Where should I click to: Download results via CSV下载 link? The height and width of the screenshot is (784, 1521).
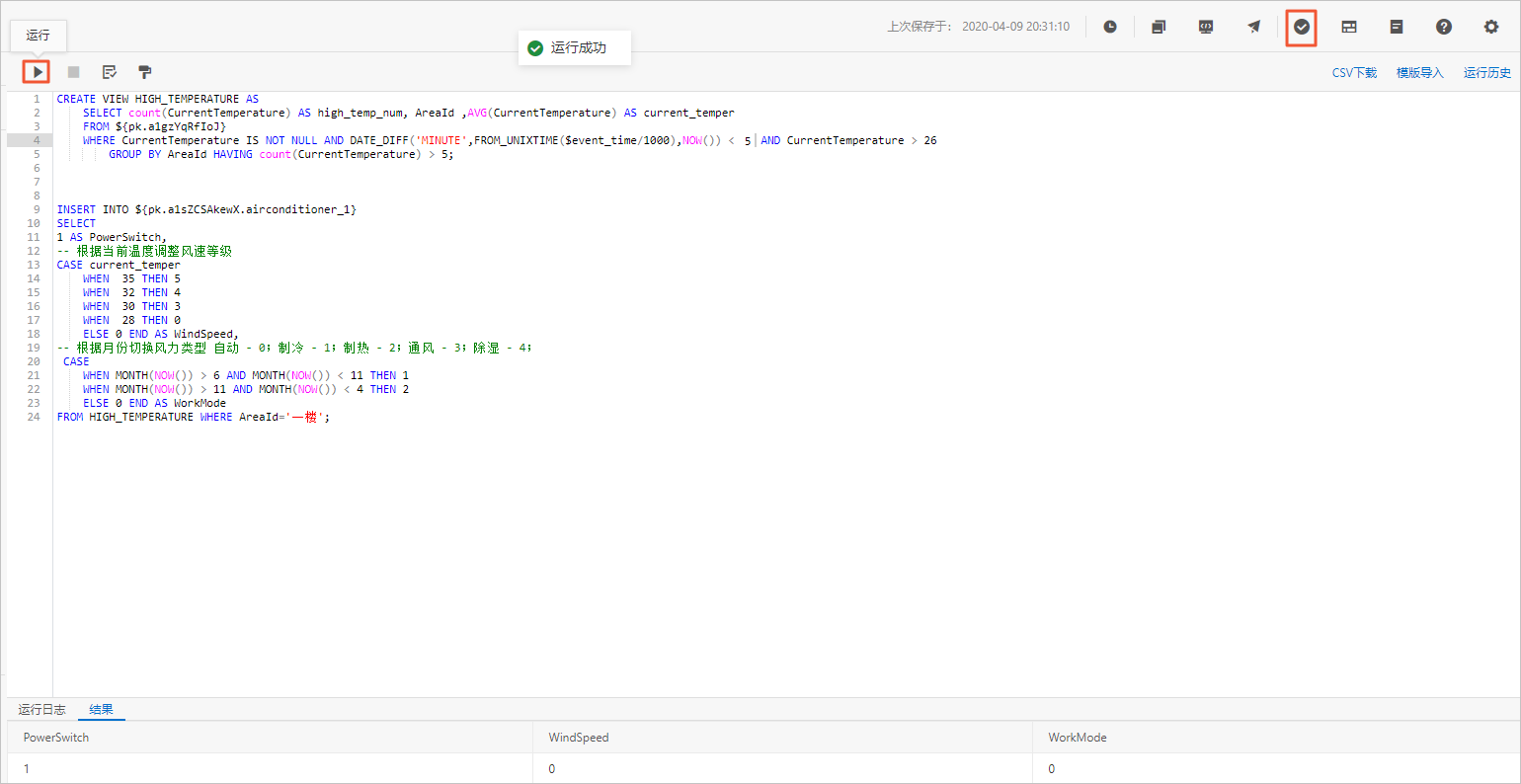(1354, 73)
